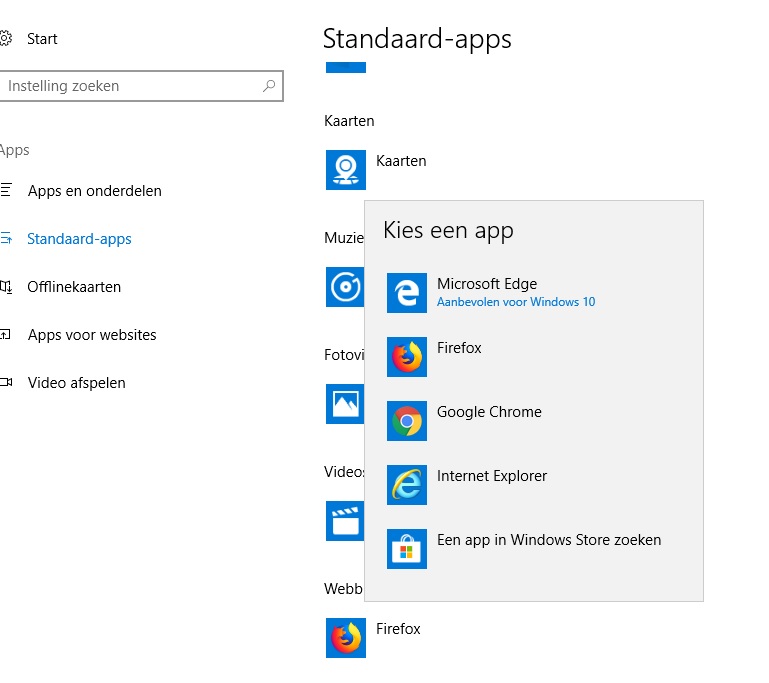The image size is (769, 683).
Task: Click the Standaard-apps page heading
Action: pyautogui.click(x=417, y=39)
